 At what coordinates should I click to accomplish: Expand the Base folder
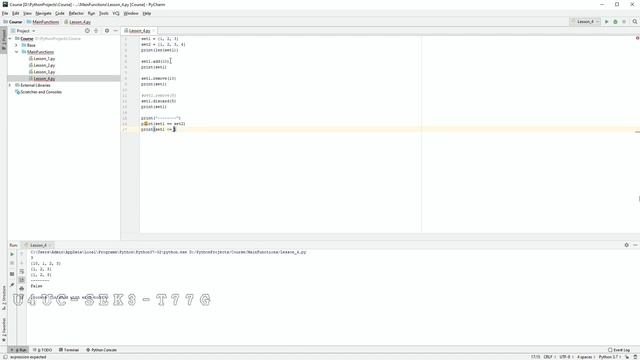(x=16, y=45)
